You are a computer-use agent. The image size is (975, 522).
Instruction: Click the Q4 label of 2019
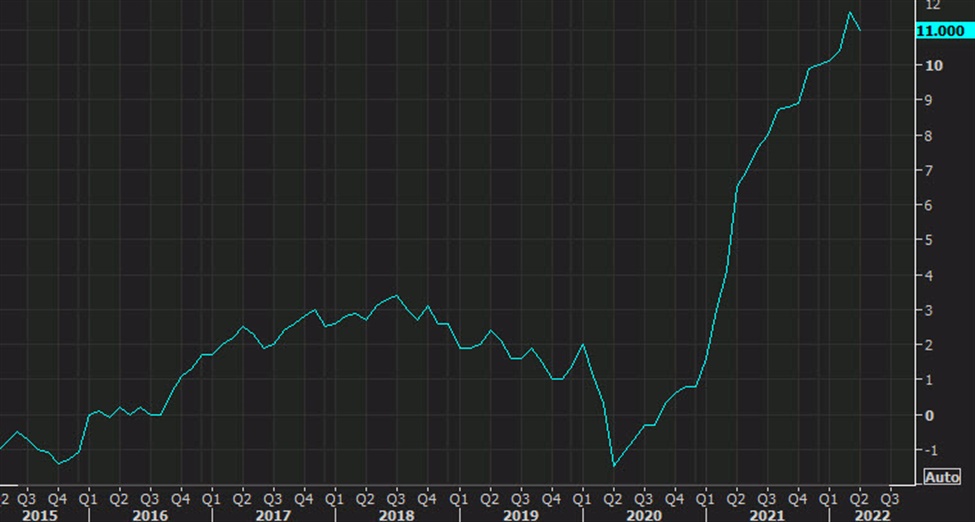coord(551,499)
